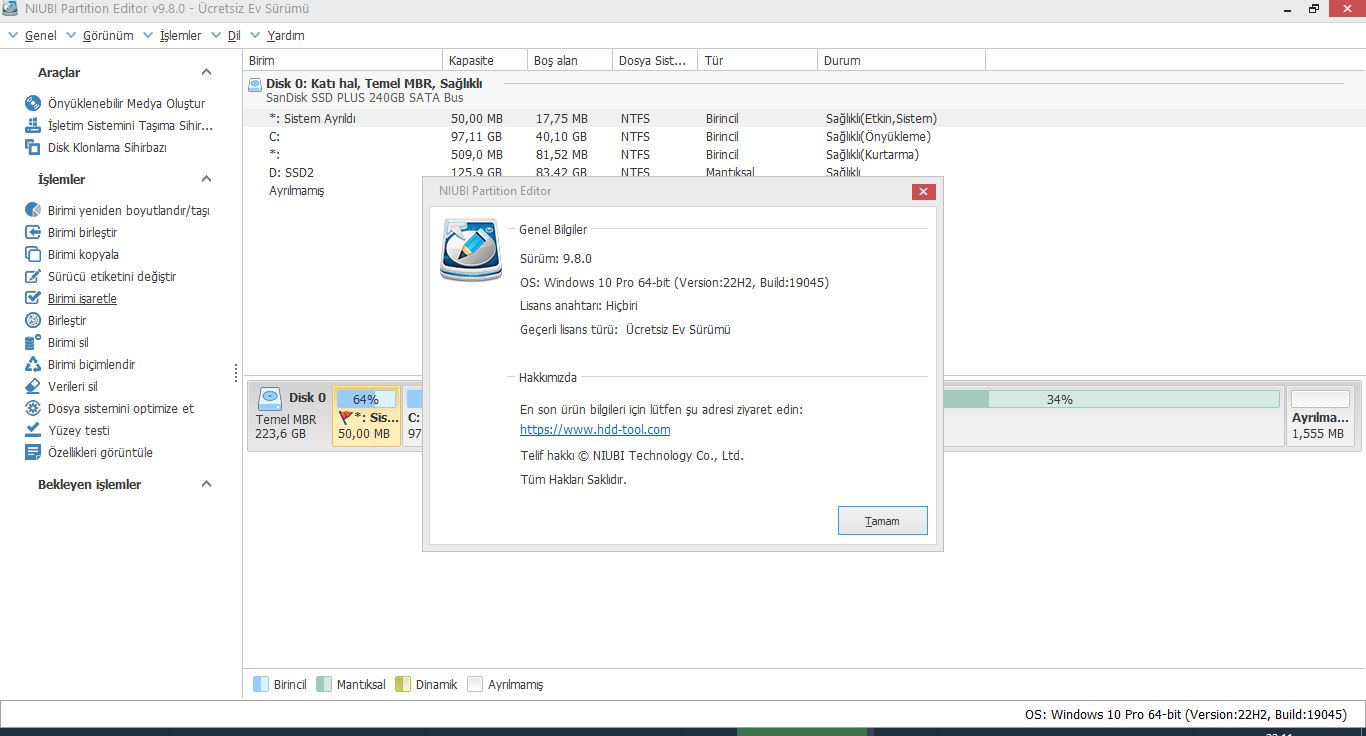Click 'Sürüm: 9.8.0' text in dialog
The width and height of the screenshot is (1366, 736).
coord(556,258)
